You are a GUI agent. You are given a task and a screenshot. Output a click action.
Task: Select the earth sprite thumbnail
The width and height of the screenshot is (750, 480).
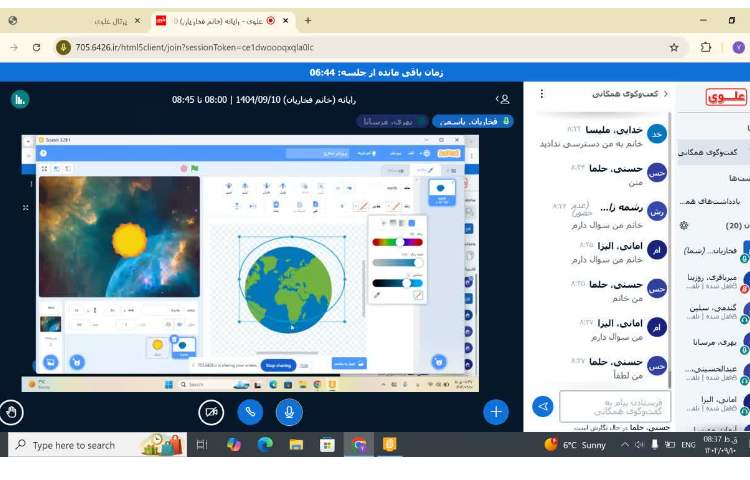click(184, 347)
